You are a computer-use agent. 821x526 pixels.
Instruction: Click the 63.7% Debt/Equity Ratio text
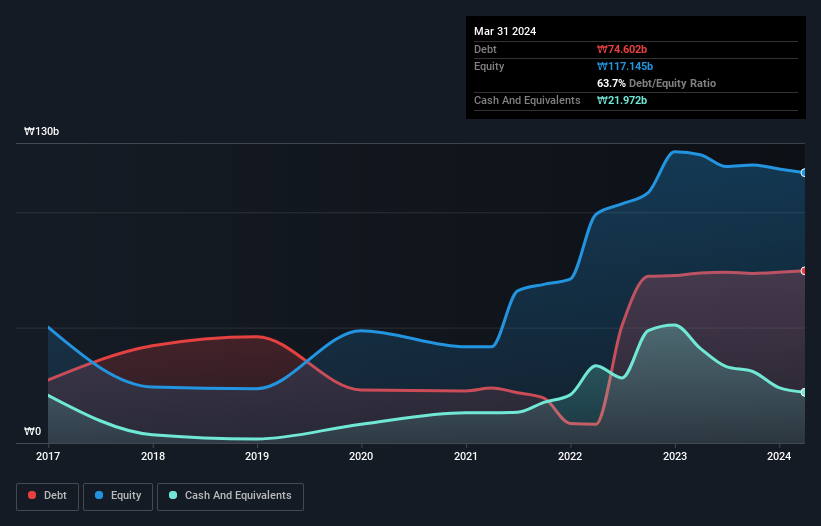(x=657, y=83)
